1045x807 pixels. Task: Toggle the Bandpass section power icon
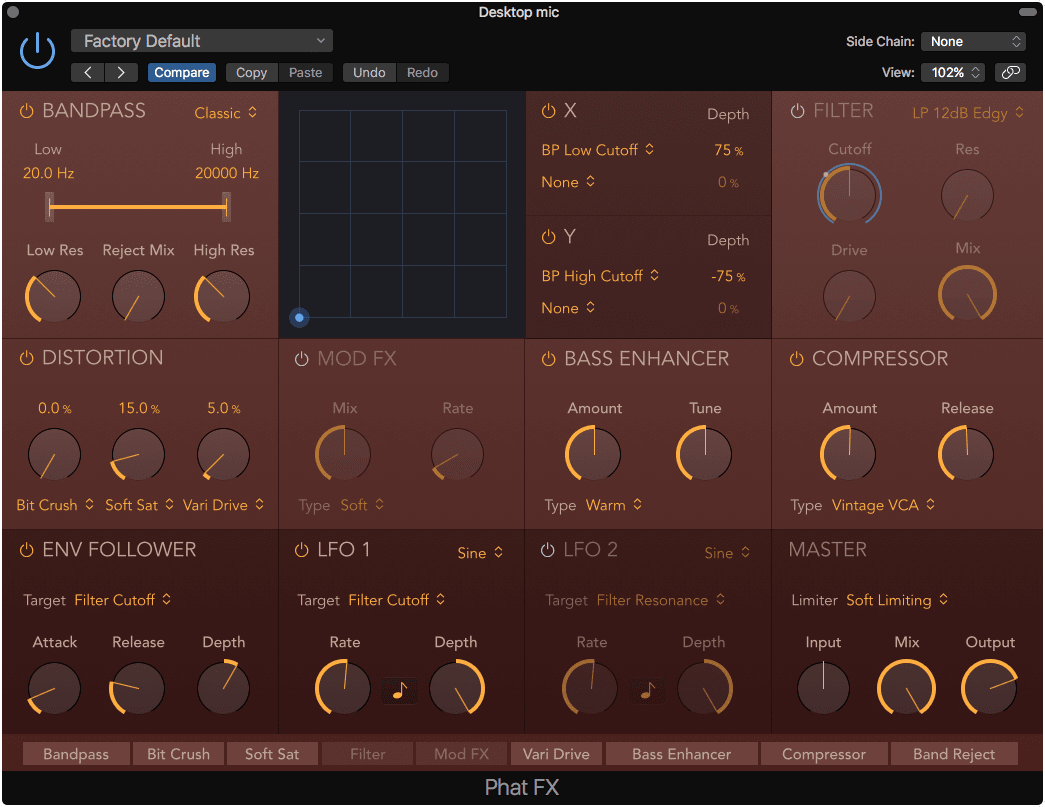click(x=27, y=112)
